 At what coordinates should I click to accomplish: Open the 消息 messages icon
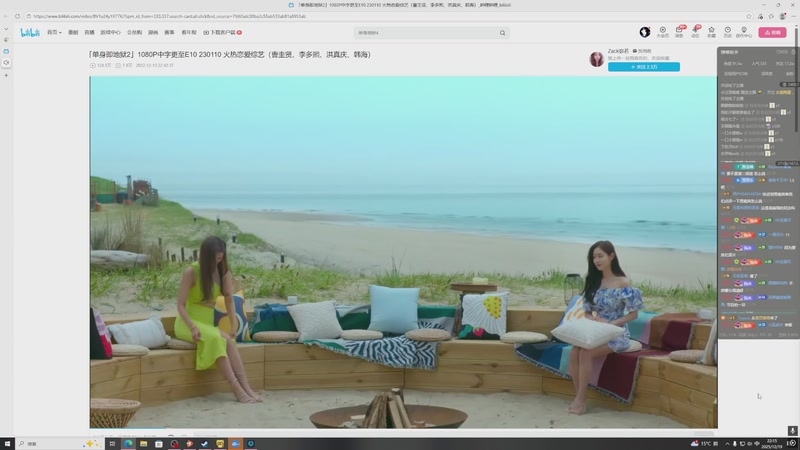679,32
